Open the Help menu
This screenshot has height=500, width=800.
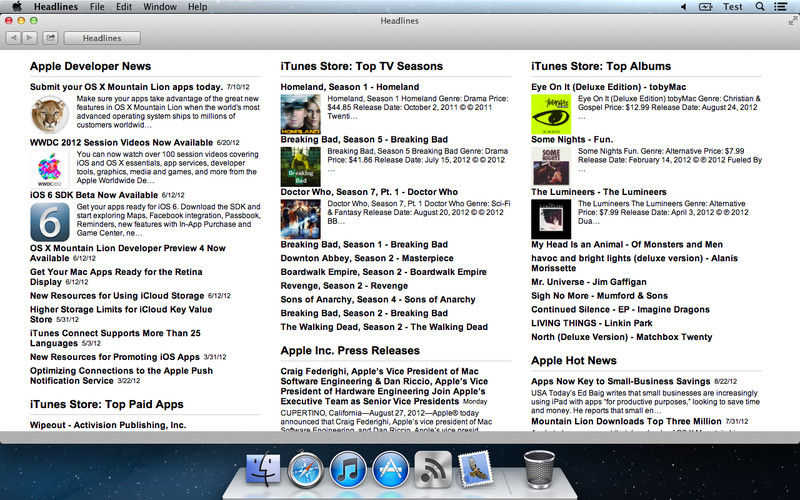click(x=197, y=7)
